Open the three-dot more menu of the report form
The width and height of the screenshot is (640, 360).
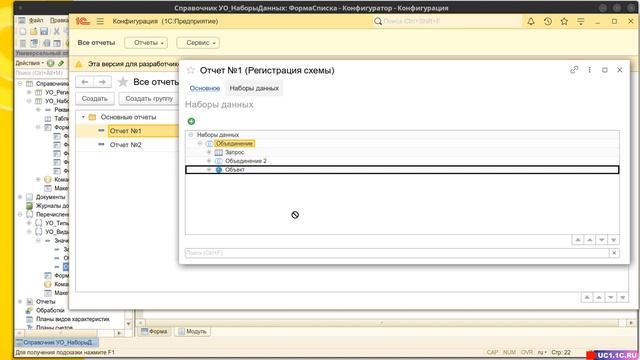(x=589, y=70)
